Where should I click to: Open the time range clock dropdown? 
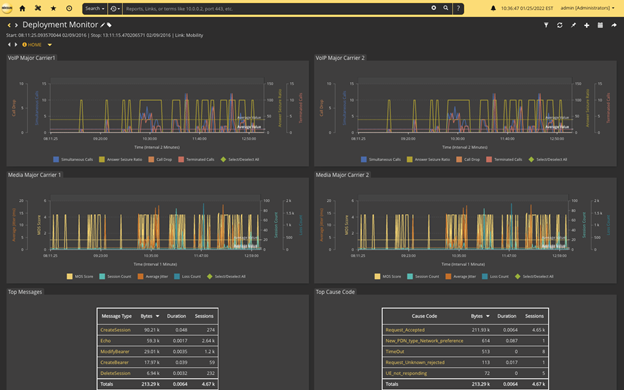point(115,8)
